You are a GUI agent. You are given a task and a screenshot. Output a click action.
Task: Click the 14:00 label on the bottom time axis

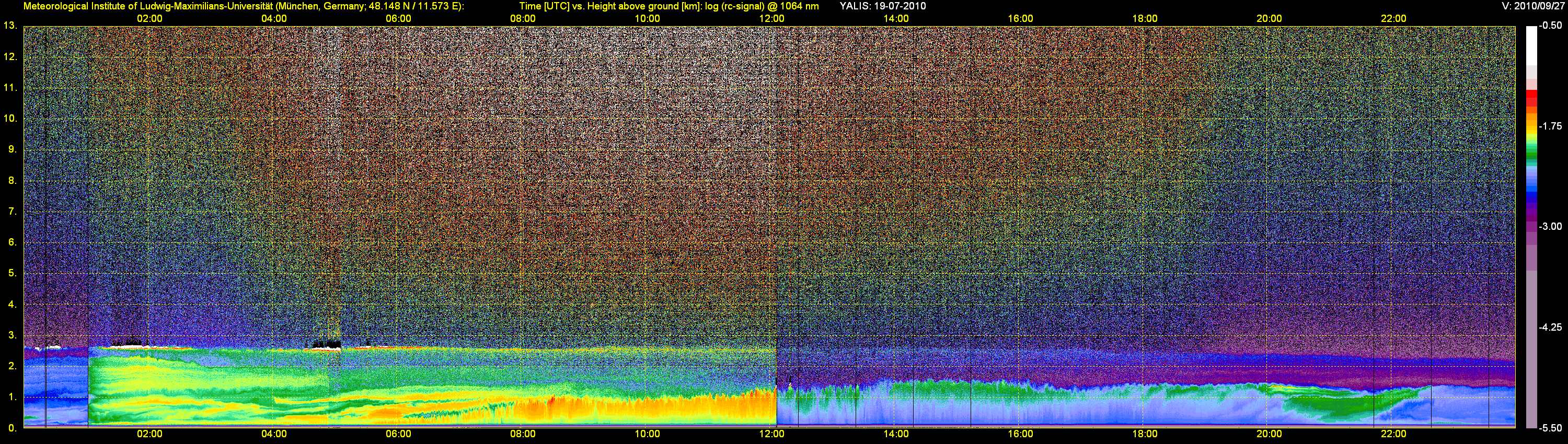[x=896, y=434]
